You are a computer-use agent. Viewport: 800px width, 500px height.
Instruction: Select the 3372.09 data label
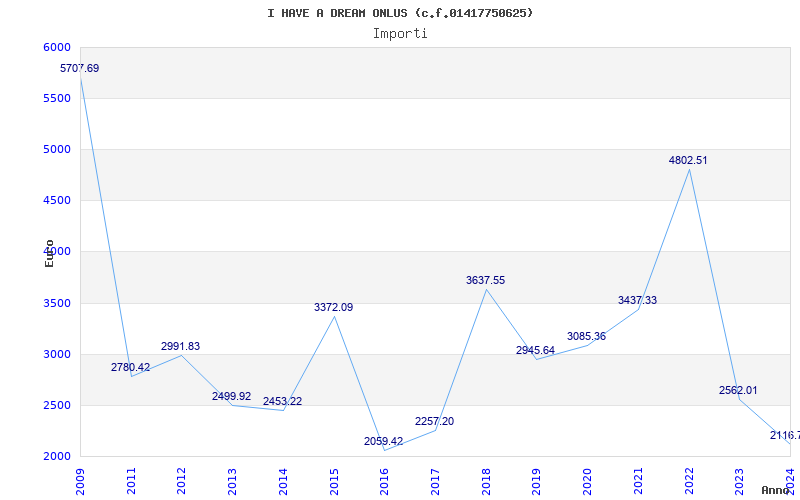pos(334,308)
